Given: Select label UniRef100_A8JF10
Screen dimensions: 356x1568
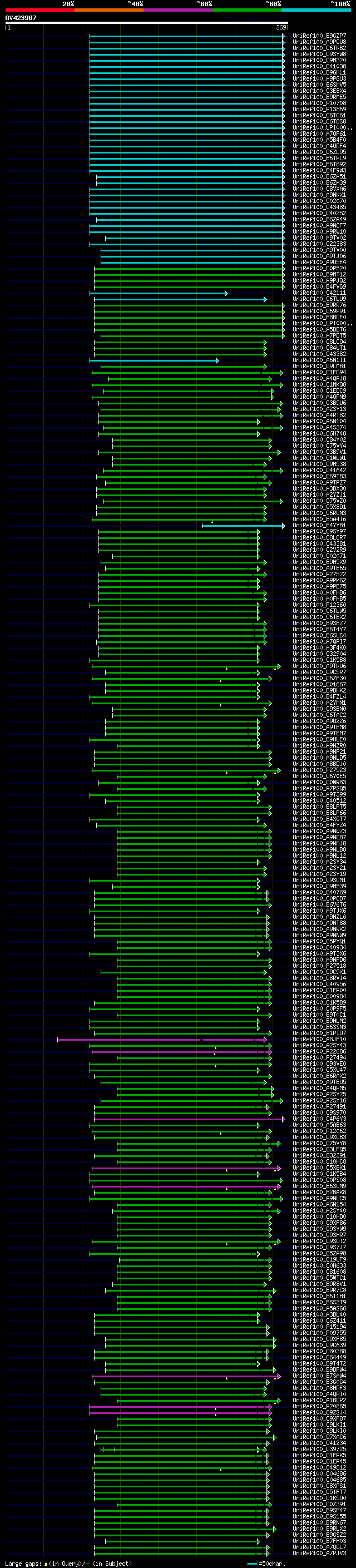Looking at the screenshot, I should (319, 1040).
